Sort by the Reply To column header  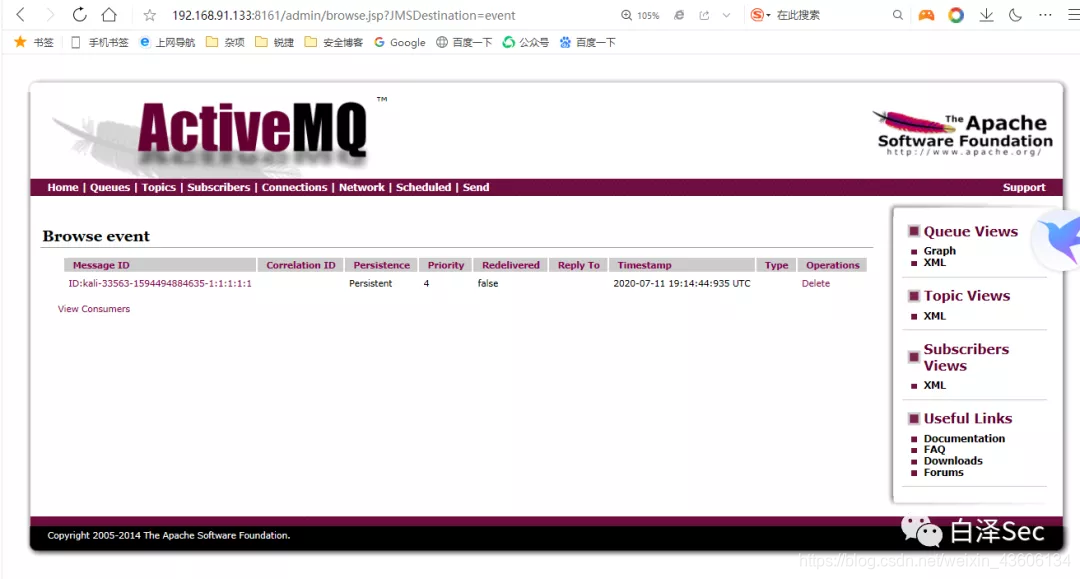click(x=579, y=265)
